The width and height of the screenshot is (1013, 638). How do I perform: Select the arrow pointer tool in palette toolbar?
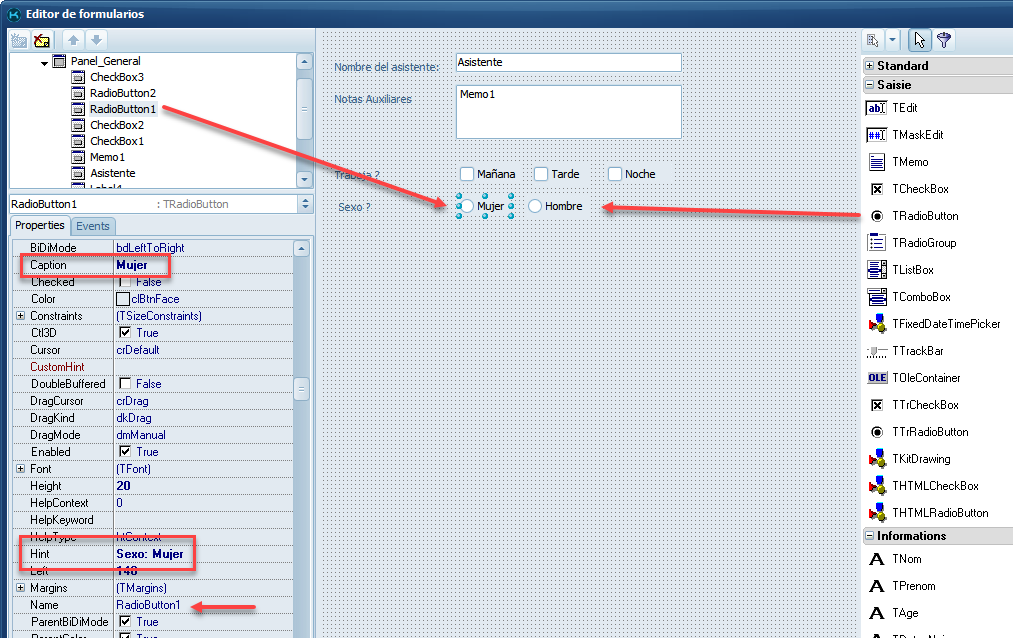[x=919, y=40]
